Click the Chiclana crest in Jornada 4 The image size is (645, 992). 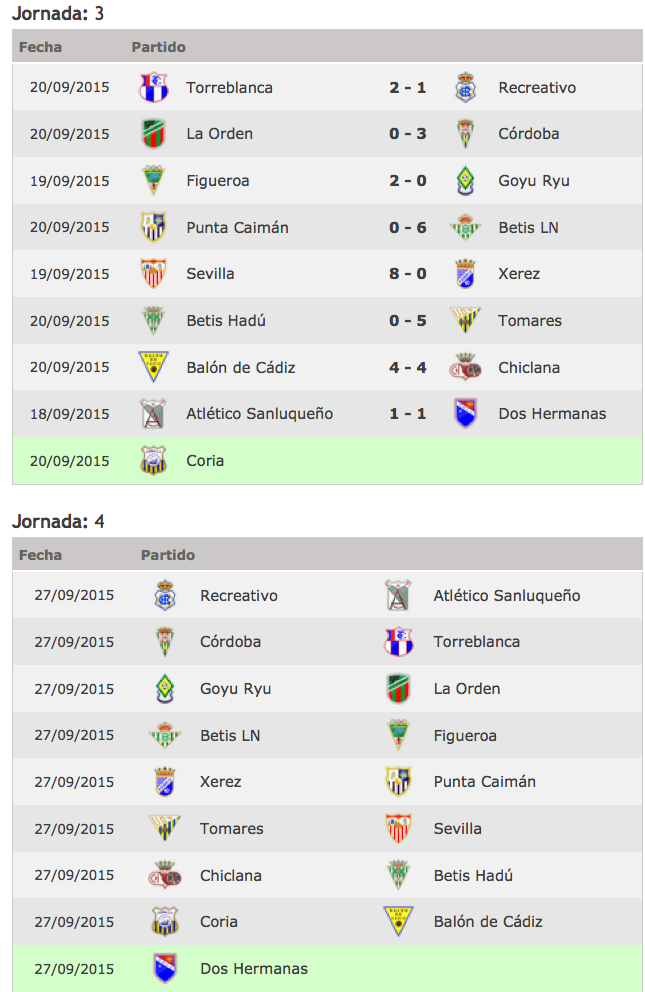click(x=165, y=875)
